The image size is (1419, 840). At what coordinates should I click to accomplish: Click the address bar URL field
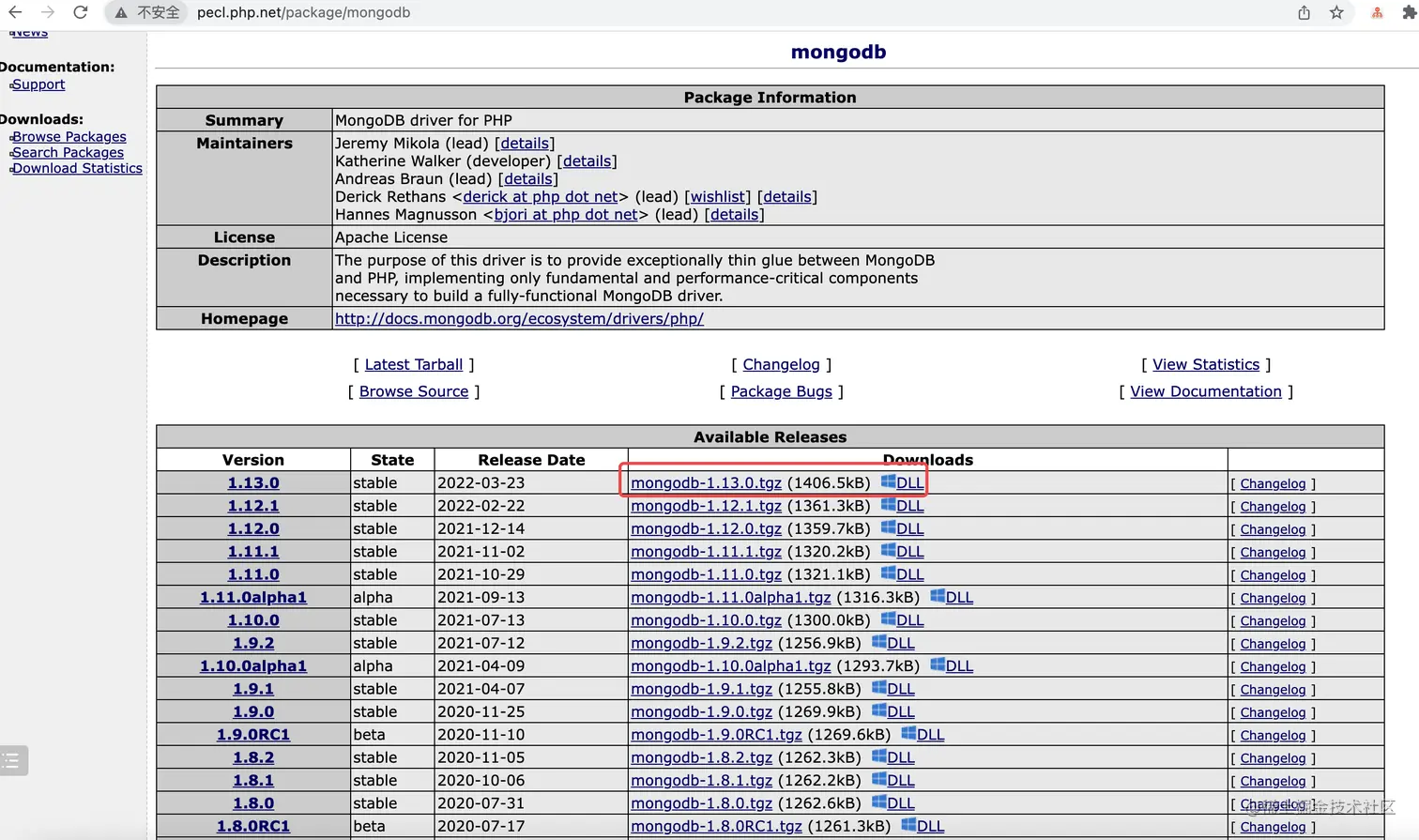pyautogui.click(x=303, y=12)
